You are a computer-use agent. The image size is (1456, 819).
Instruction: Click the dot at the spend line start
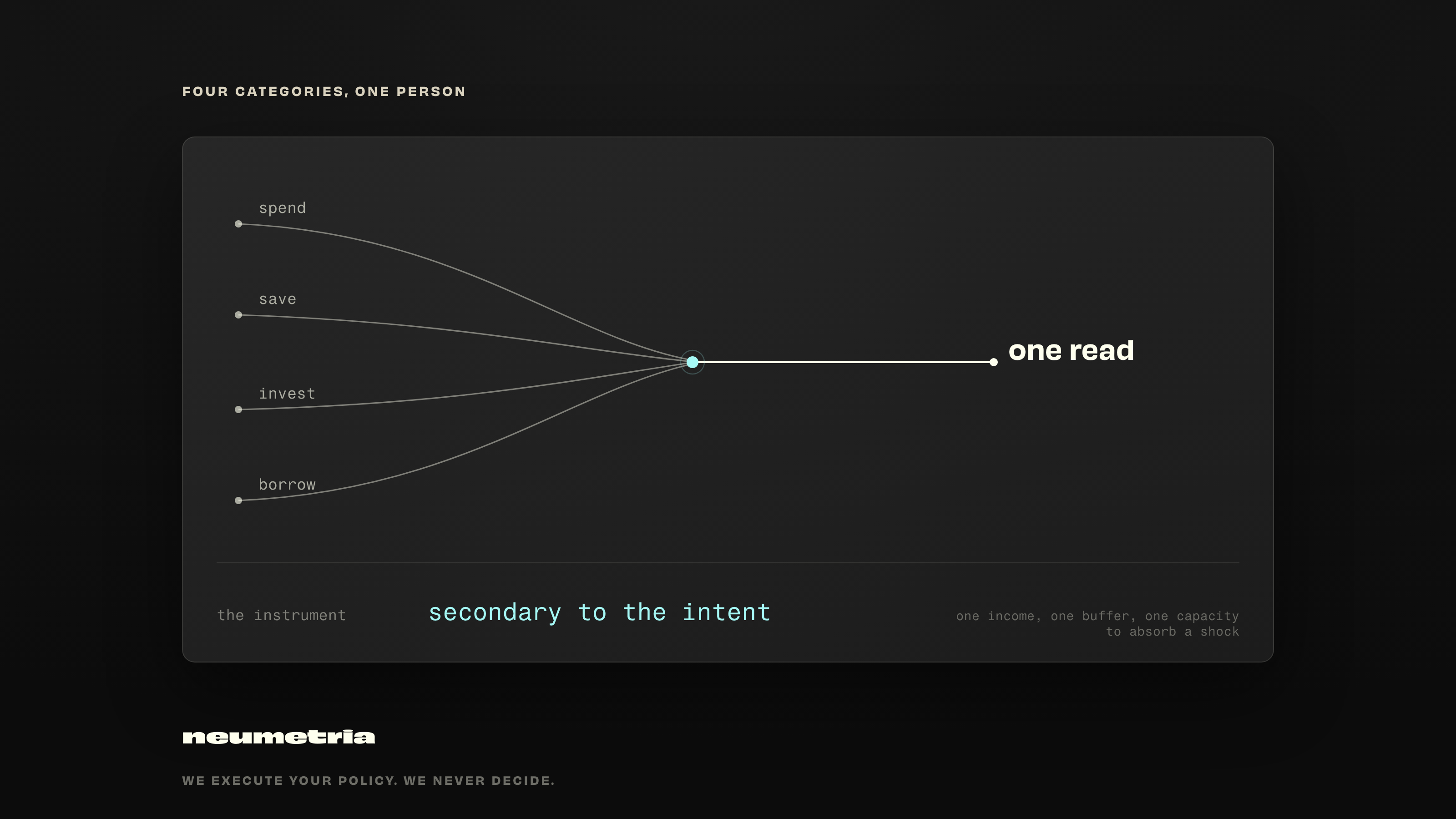[238, 224]
